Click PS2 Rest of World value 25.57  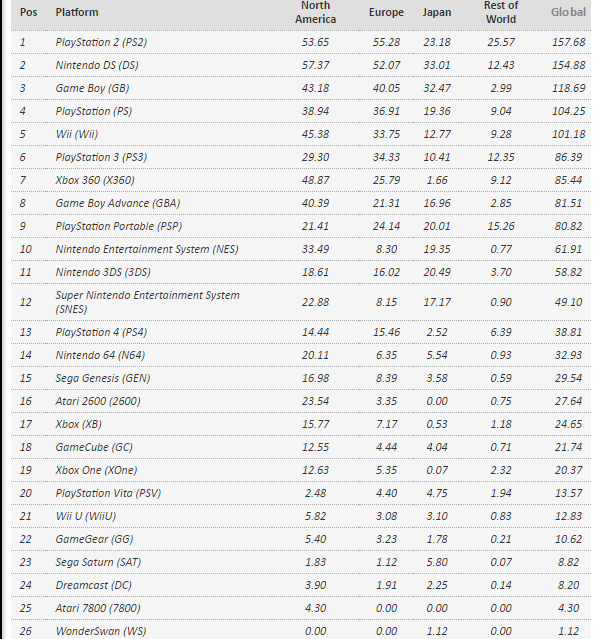tap(501, 42)
